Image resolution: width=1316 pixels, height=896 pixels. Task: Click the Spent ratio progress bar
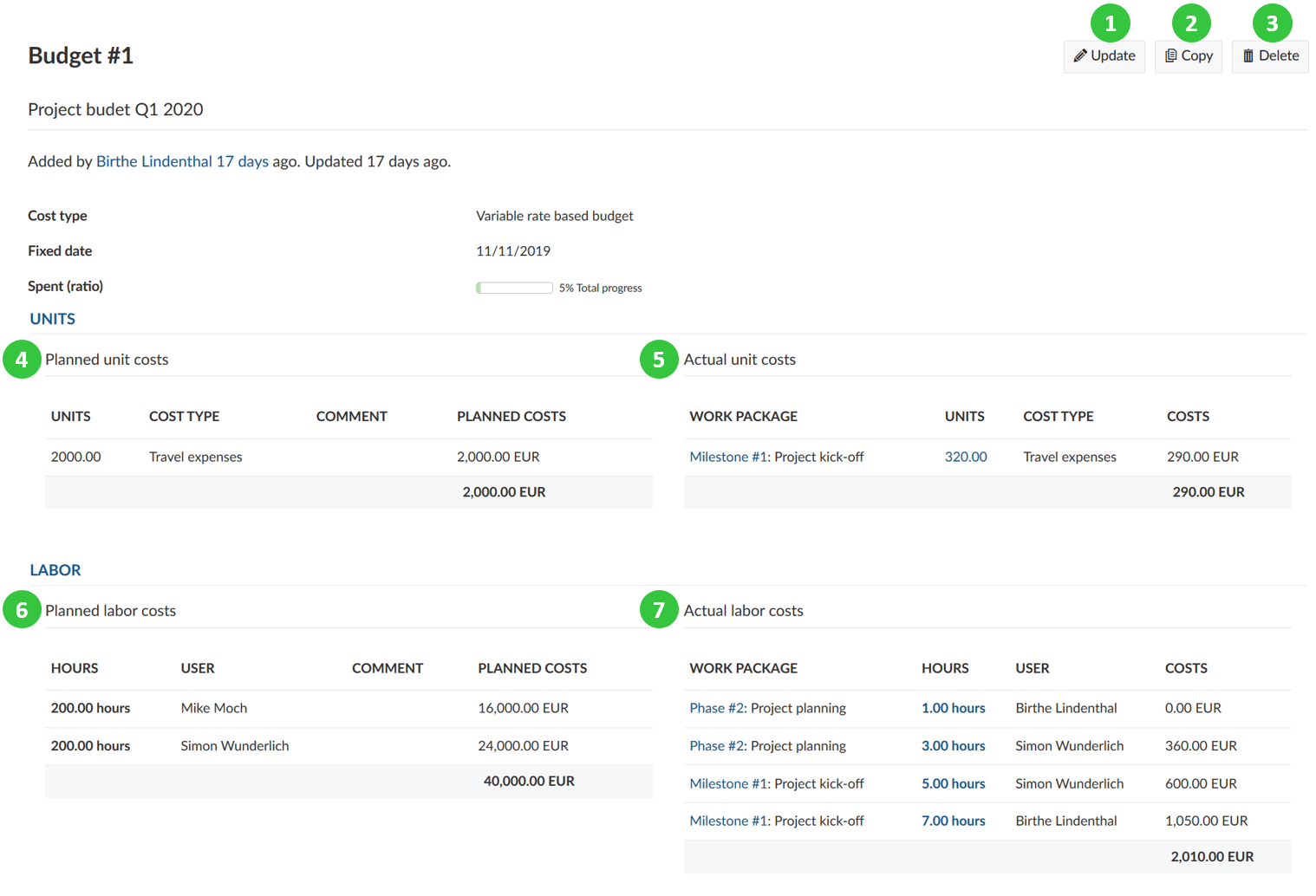point(514,288)
